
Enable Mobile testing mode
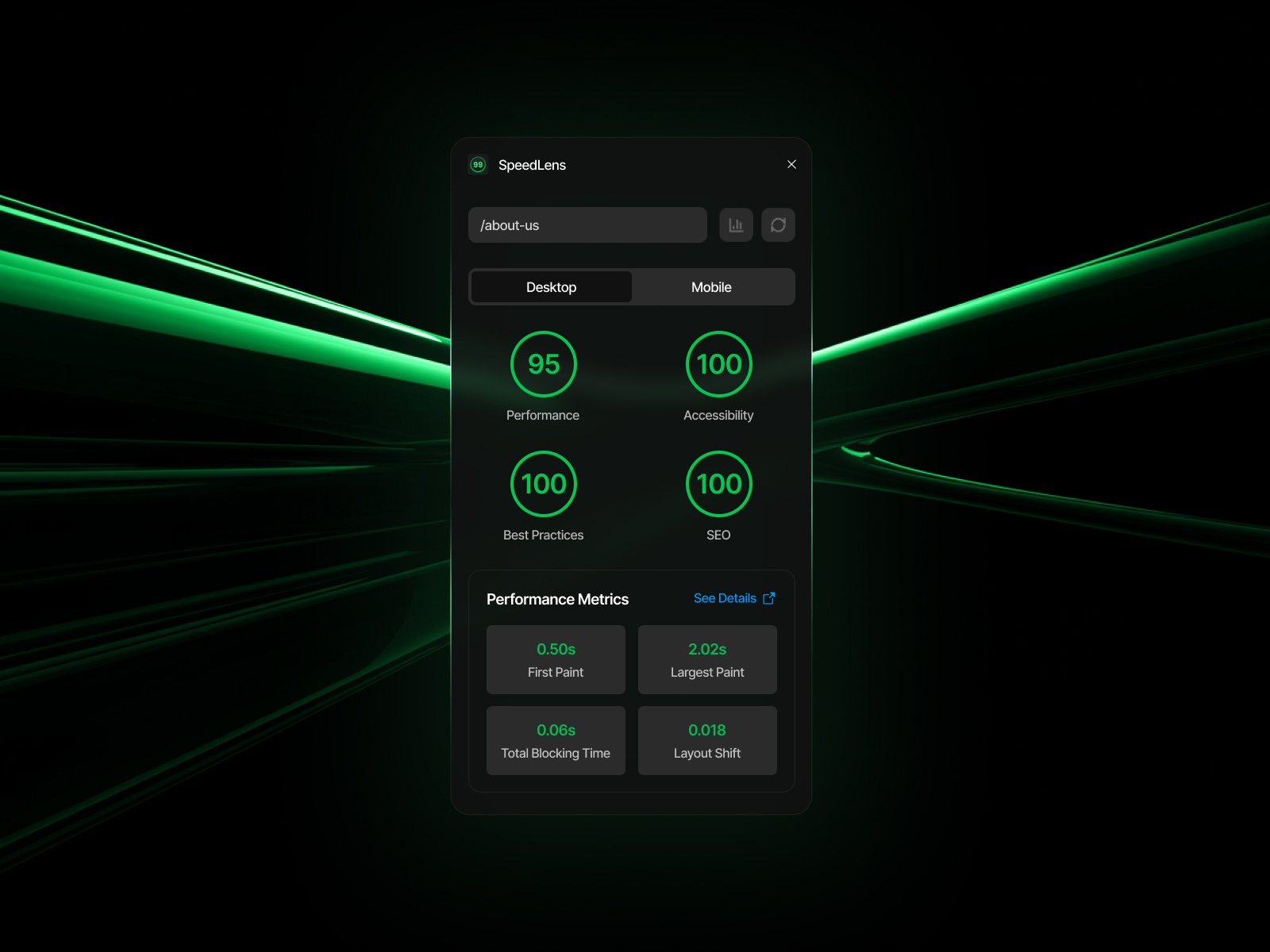pos(712,286)
